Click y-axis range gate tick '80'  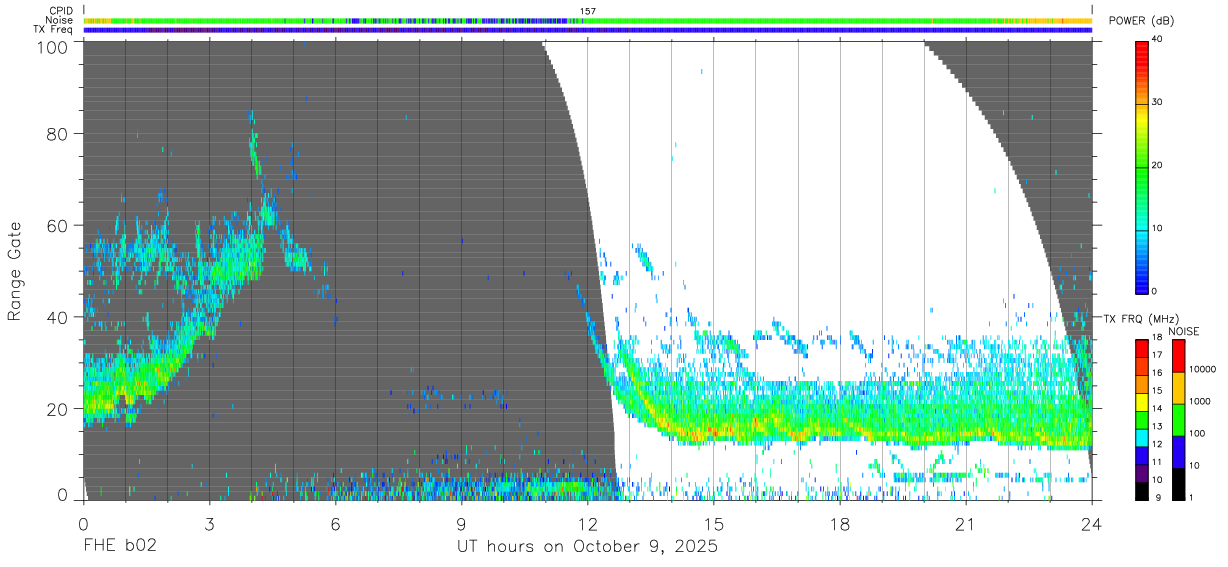pos(56,134)
